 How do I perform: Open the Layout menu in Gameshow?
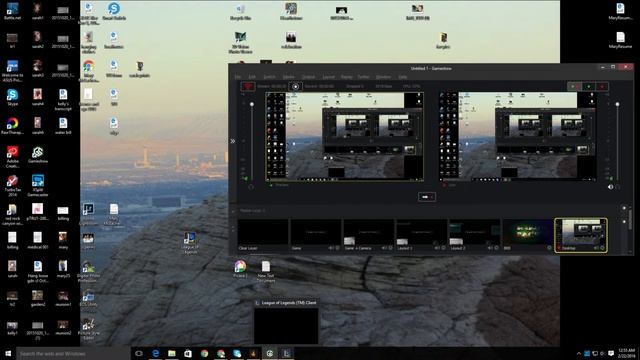click(x=329, y=77)
